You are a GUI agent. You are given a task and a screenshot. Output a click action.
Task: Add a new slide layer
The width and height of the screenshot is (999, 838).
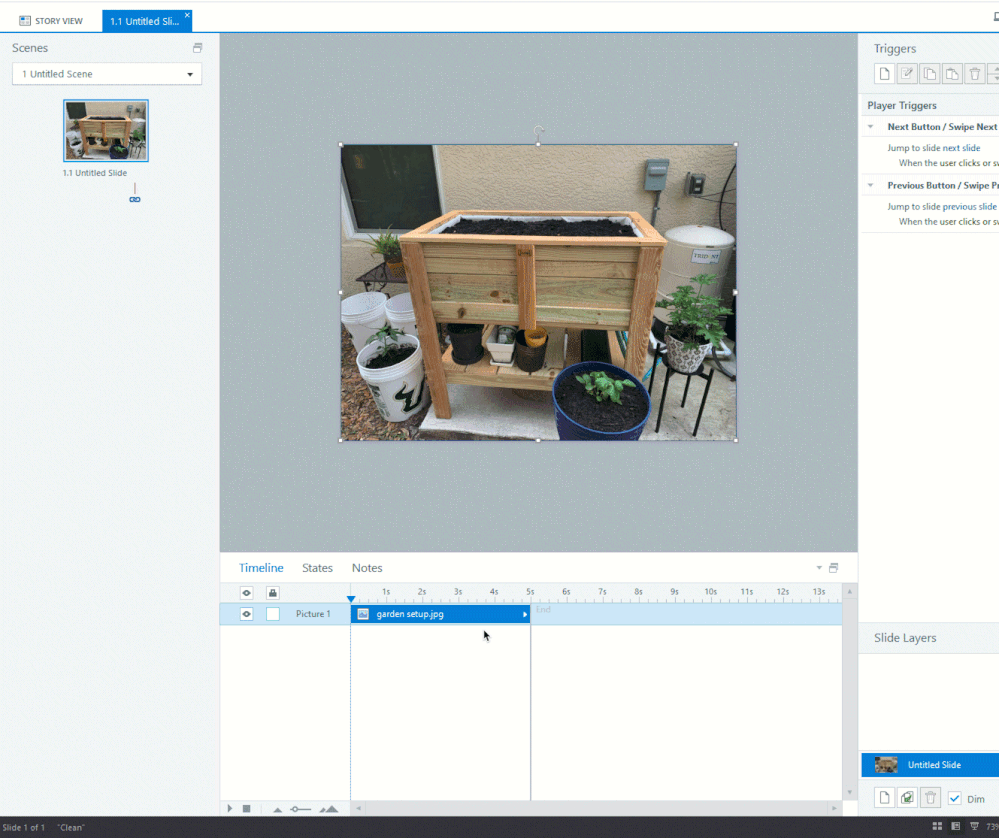[884, 798]
